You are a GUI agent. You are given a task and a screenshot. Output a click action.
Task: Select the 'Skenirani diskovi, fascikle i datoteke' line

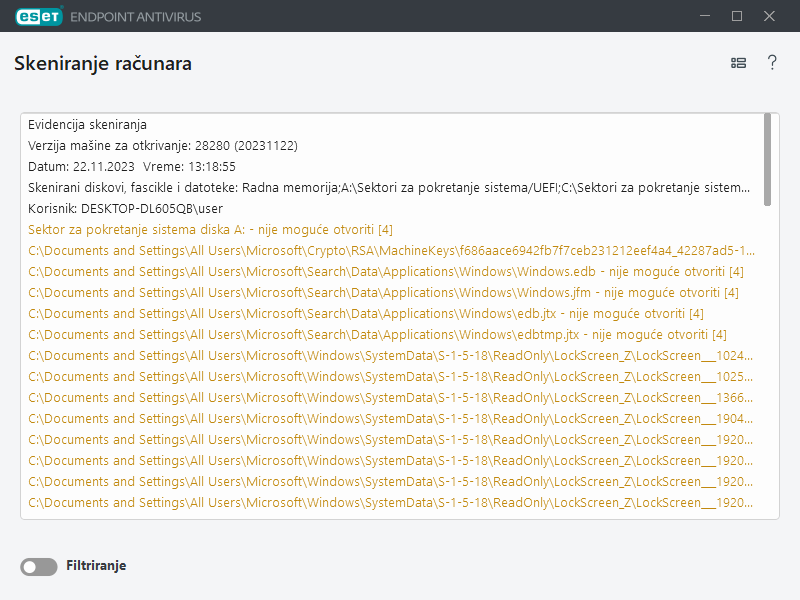(389, 188)
